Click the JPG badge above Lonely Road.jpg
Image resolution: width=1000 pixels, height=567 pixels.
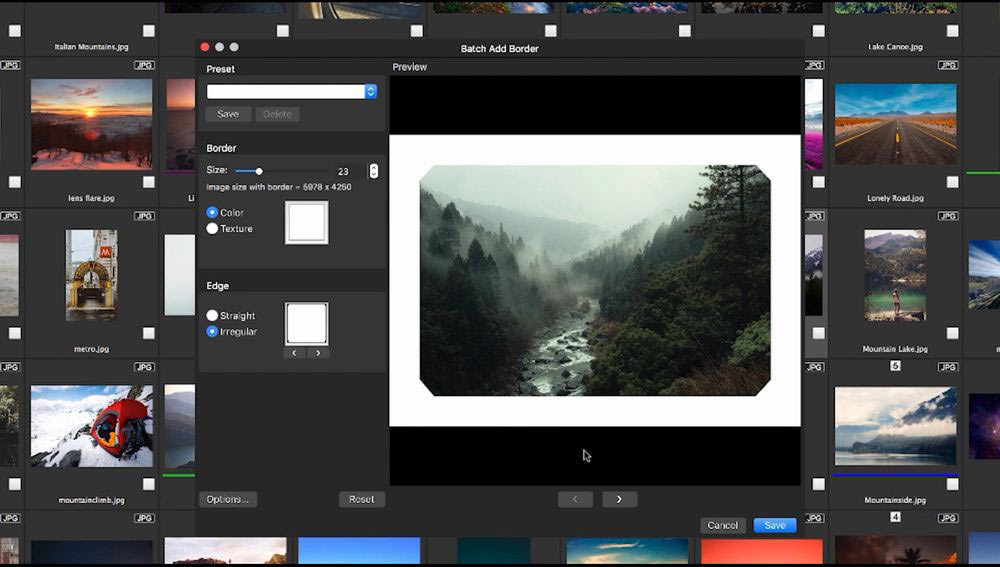click(x=948, y=65)
